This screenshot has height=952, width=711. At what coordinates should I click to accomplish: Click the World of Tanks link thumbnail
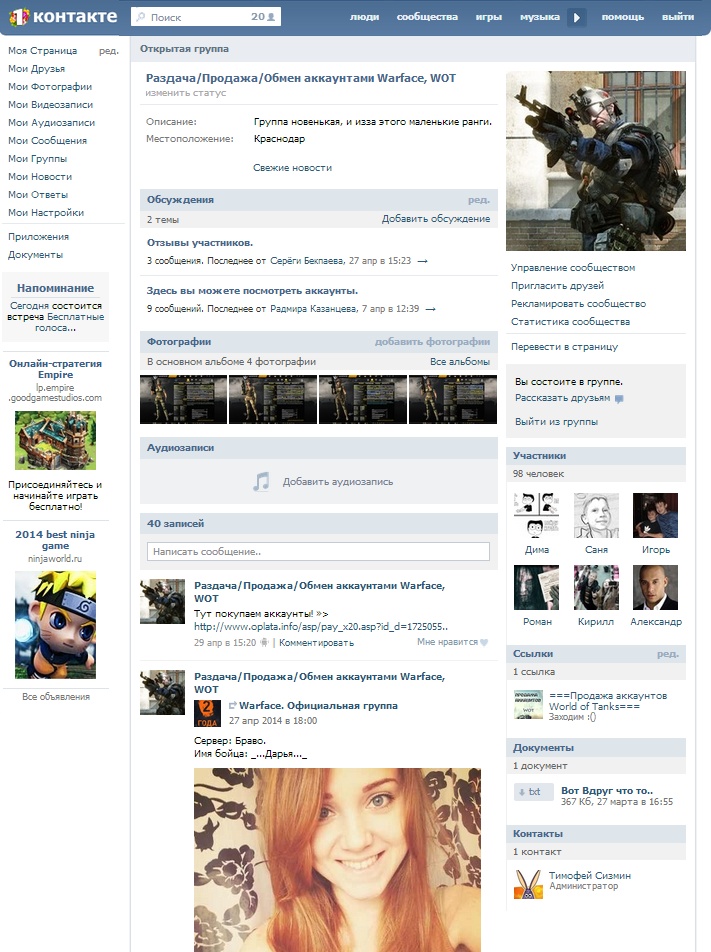pos(528,704)
